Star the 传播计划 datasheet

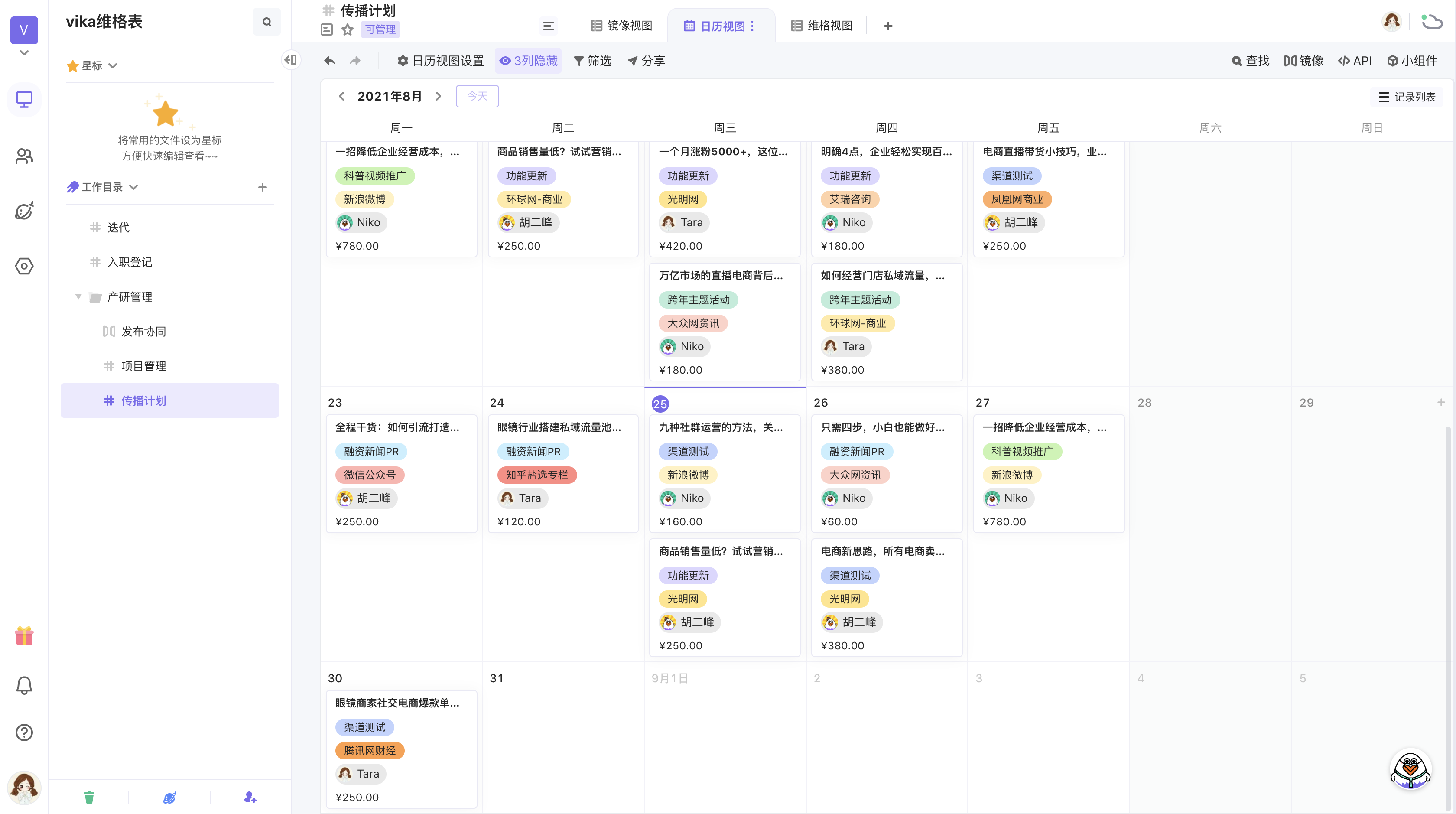(348, 29)
